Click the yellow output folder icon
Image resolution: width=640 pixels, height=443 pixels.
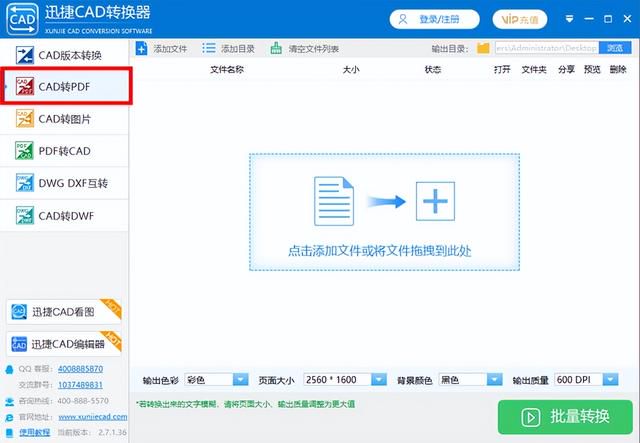[x=483, y=48]
